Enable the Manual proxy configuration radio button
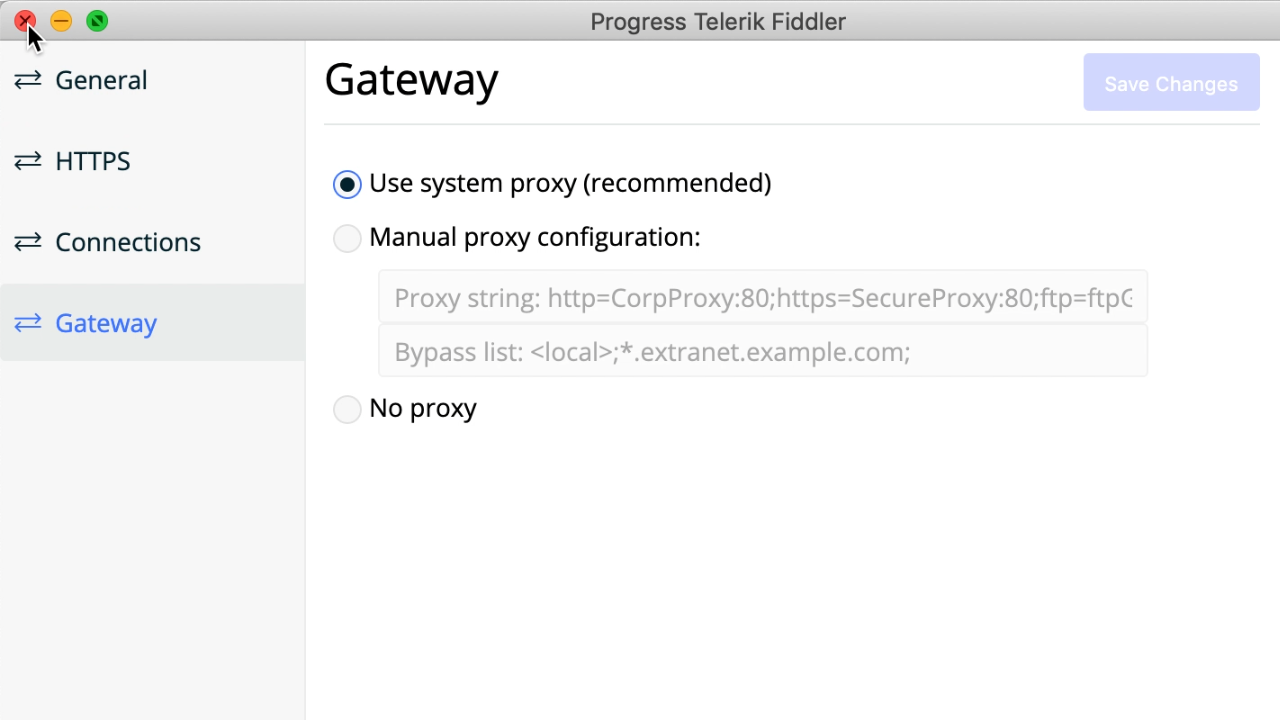The height and width of the screenshot is (720, 1280). coord(347,238)
